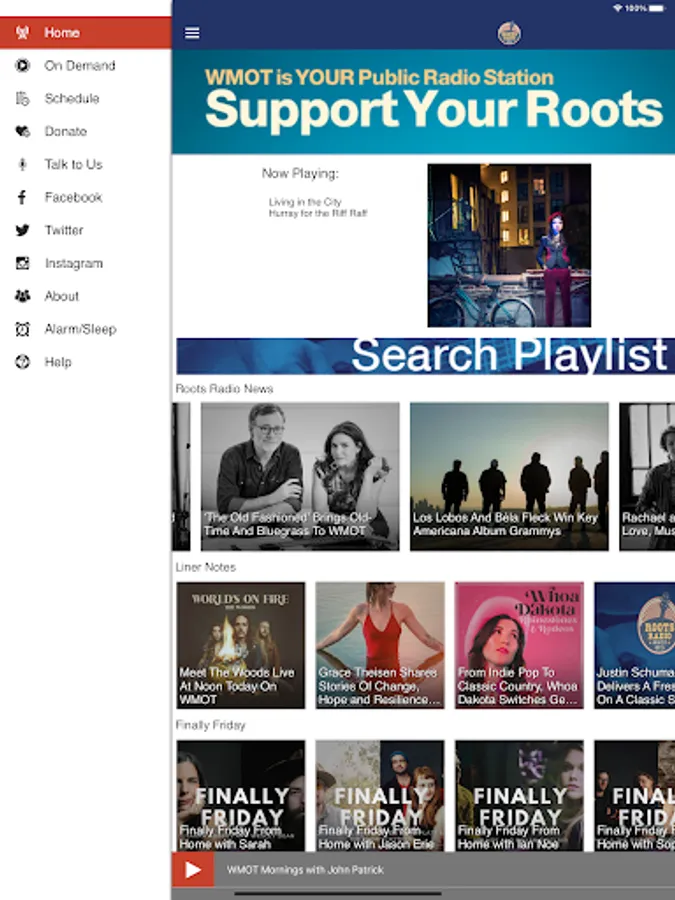The image size is (675, 900).
Task: Open the About menu entry
Action: click(86, 296)
